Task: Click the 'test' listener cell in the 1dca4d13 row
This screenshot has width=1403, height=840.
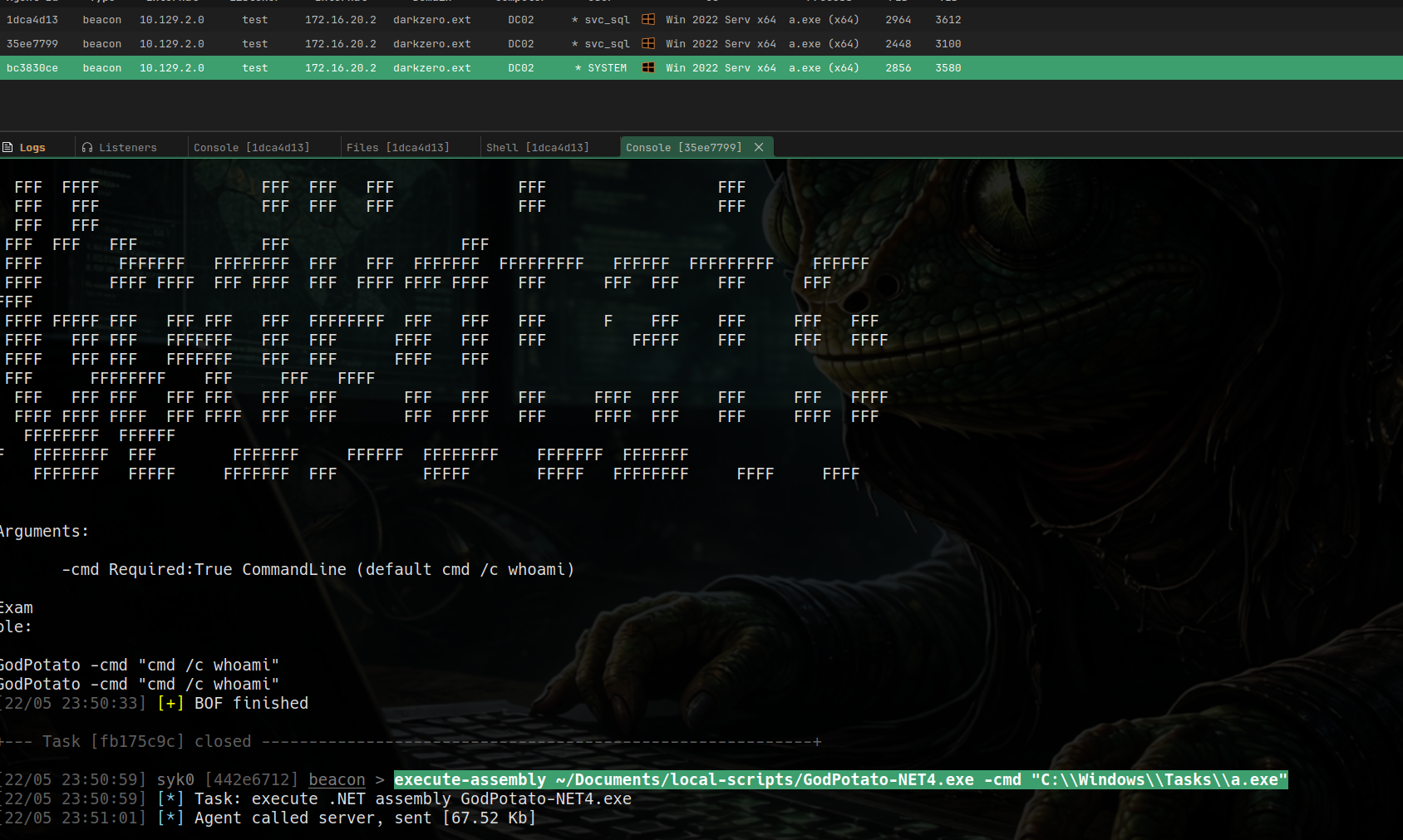Action: point(255,20)
